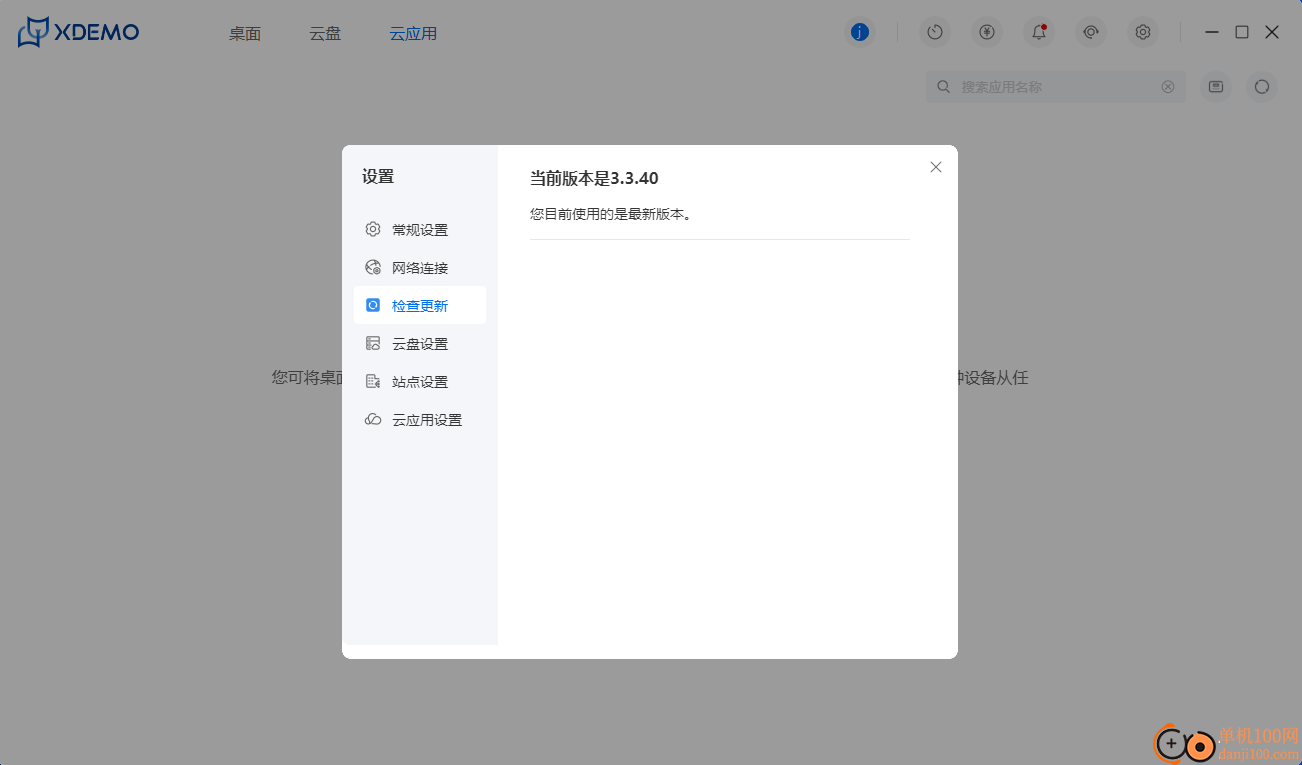
Task: Click the gear settings icon in title bar
Action: (x=1143, y=32)
